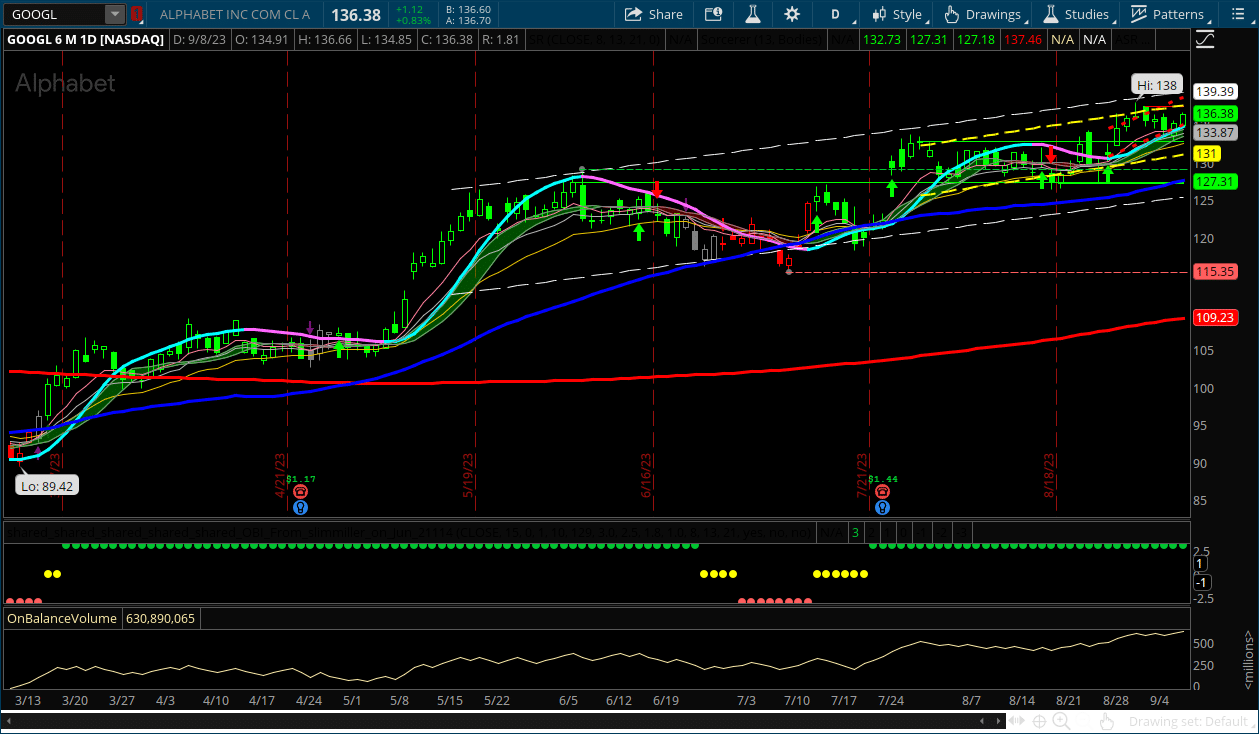
Task: Open the Studies menu
Action: 1077,15
